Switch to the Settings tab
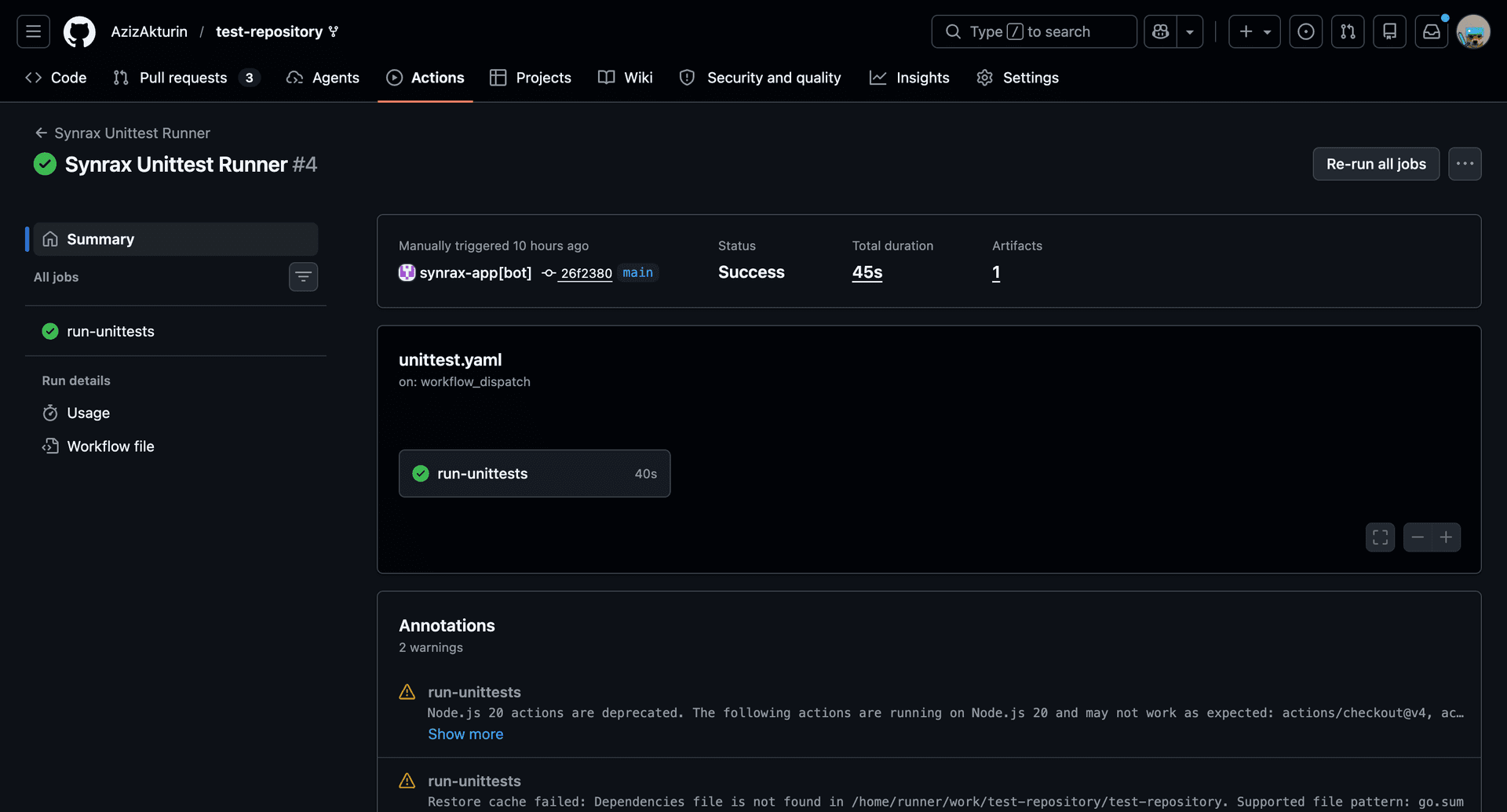This screenshot has width=1507, height=812. click(1018, 78)
